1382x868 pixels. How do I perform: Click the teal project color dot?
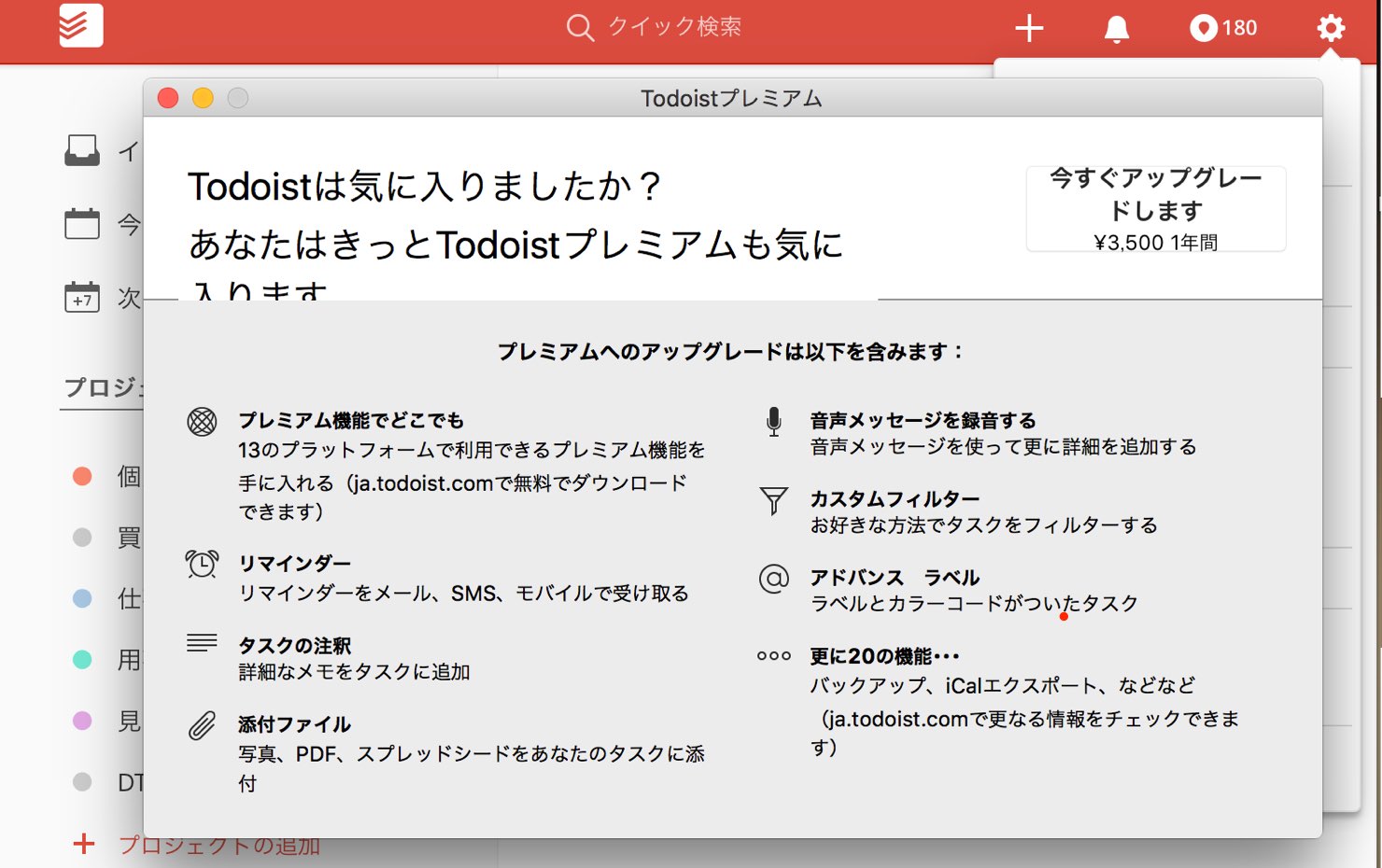[x=82, y=659]
